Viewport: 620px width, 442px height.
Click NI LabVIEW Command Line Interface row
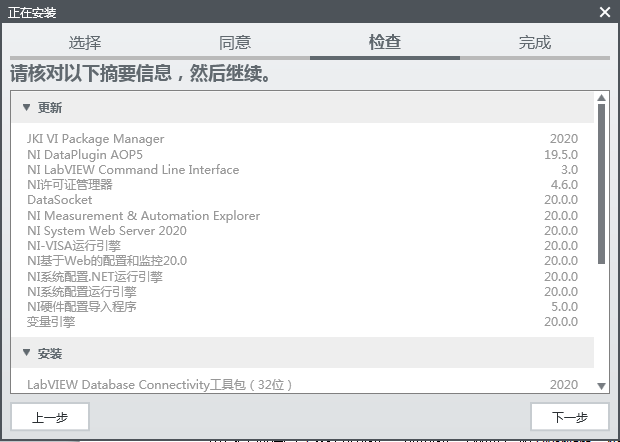133,170
